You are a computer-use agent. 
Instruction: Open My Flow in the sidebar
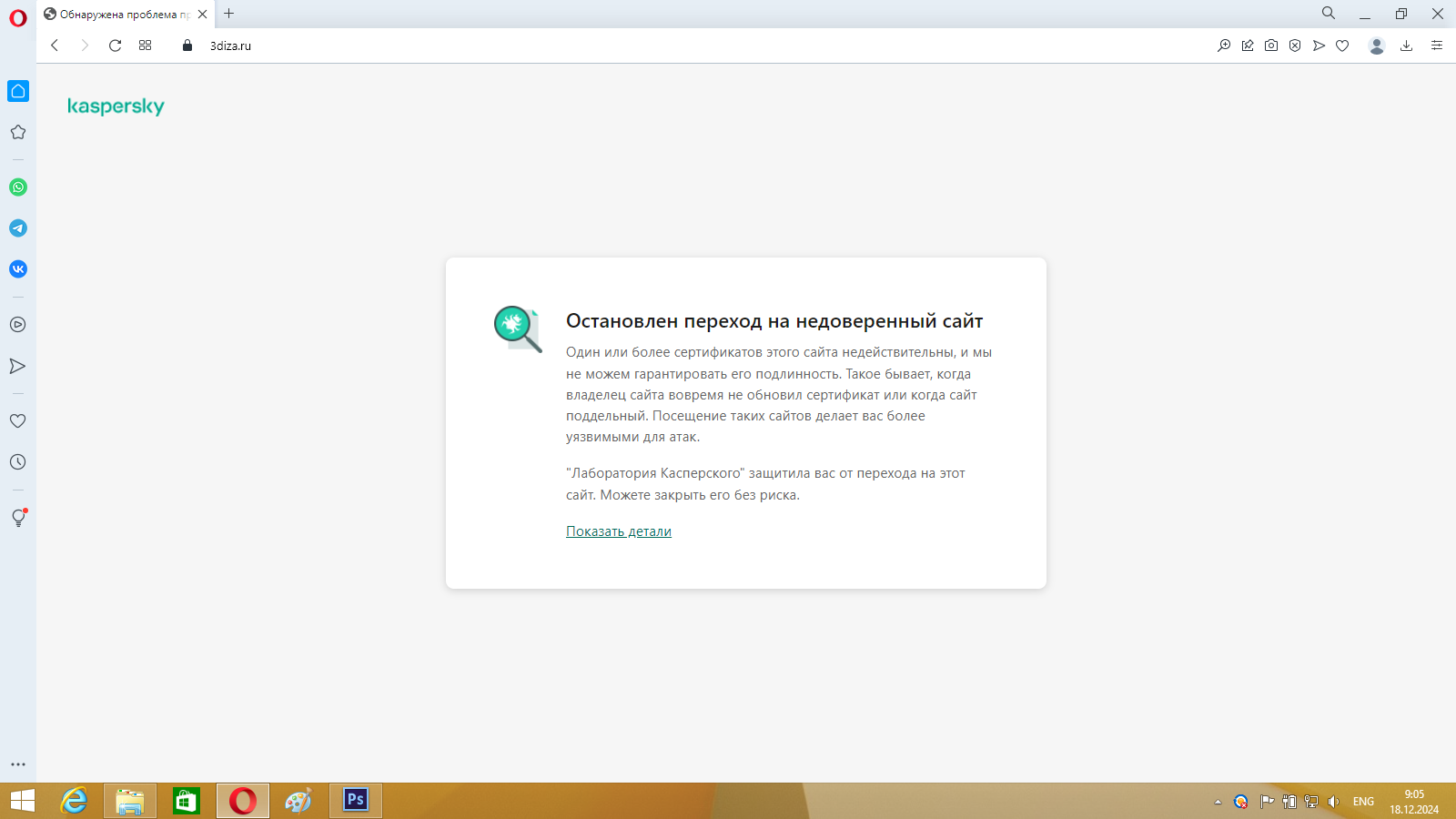tap(18, 366)
